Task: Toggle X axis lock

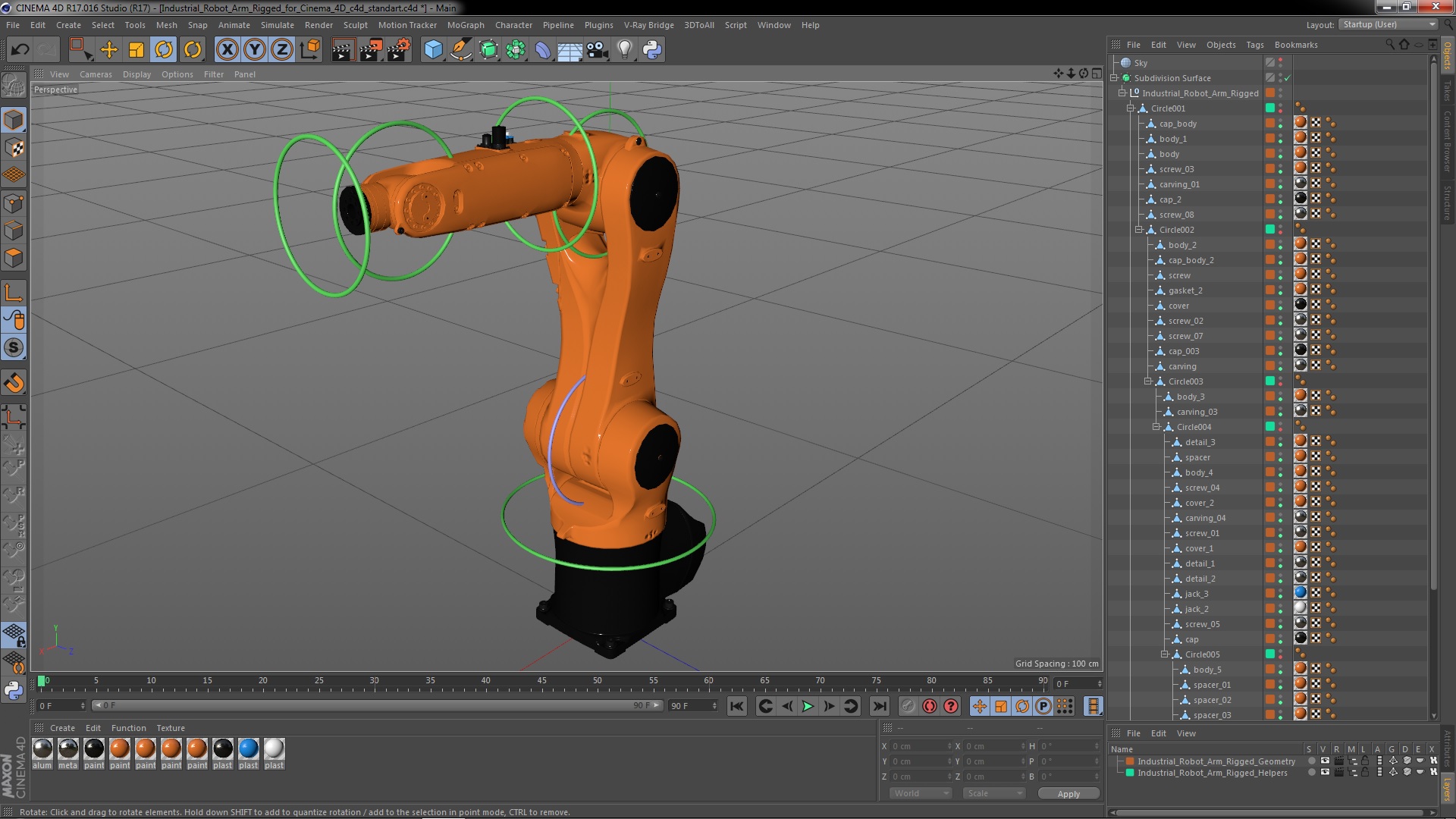Action: [x=227, y=50]
